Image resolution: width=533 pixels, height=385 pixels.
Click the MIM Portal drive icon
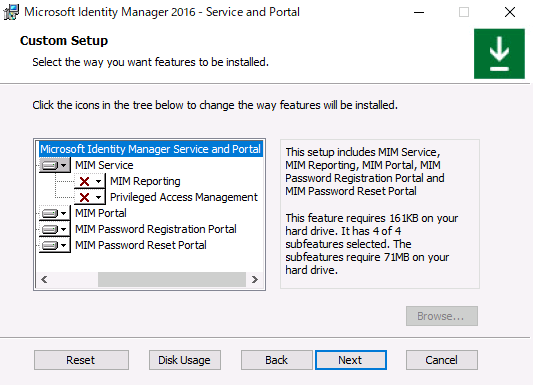click(50, 213)
